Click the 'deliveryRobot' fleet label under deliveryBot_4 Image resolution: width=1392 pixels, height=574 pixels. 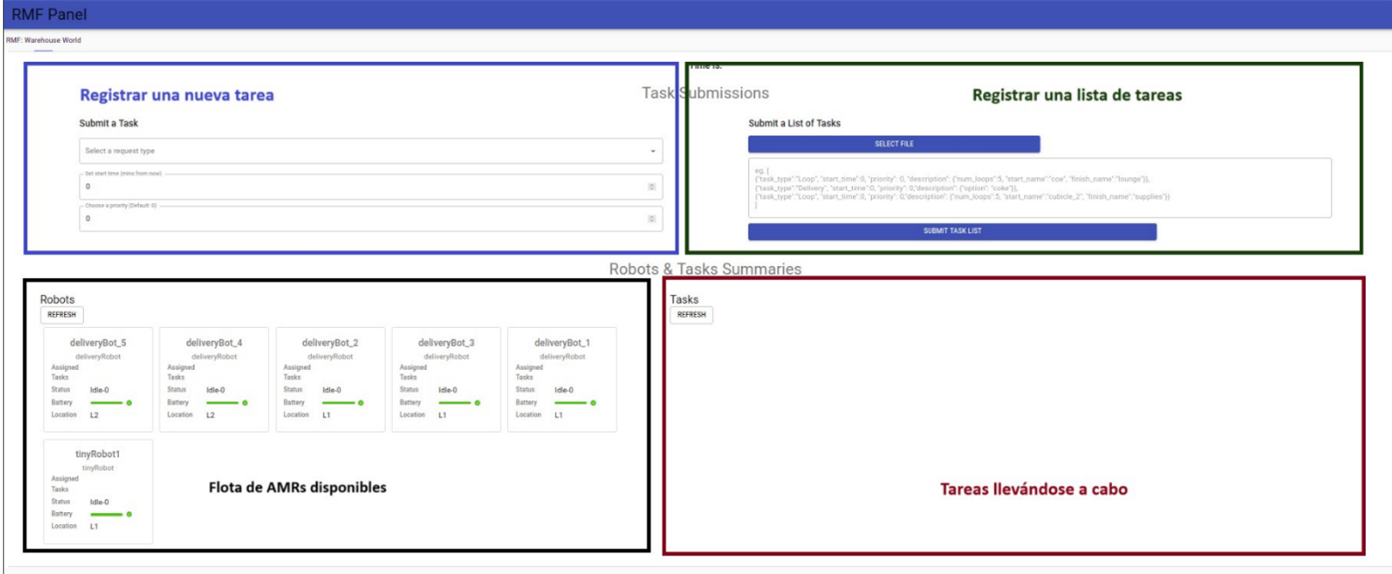(x=214, y=356)
